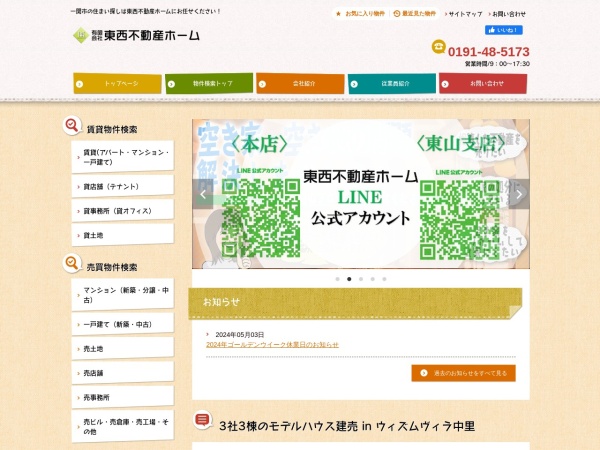Open 賃貸(アパート・マンション・一戸建て) category
The width and height of the screenshot is (600, 450).
(x=122, y=157)
